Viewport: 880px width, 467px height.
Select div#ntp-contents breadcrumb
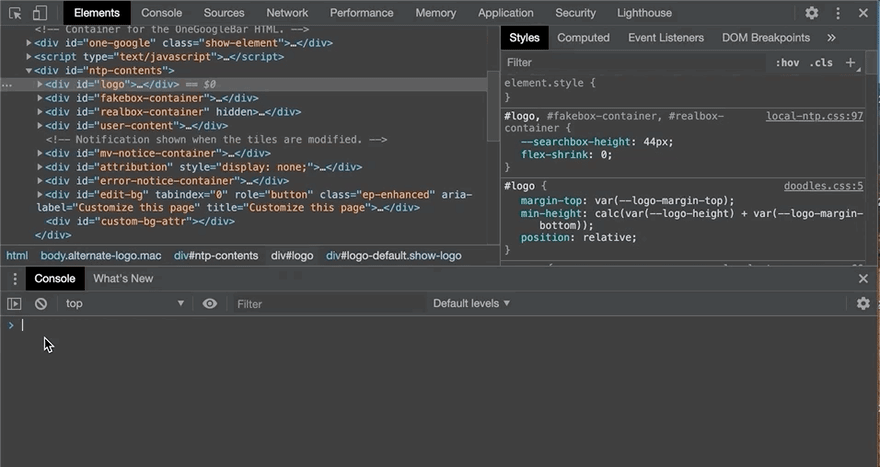click(216, 255)
